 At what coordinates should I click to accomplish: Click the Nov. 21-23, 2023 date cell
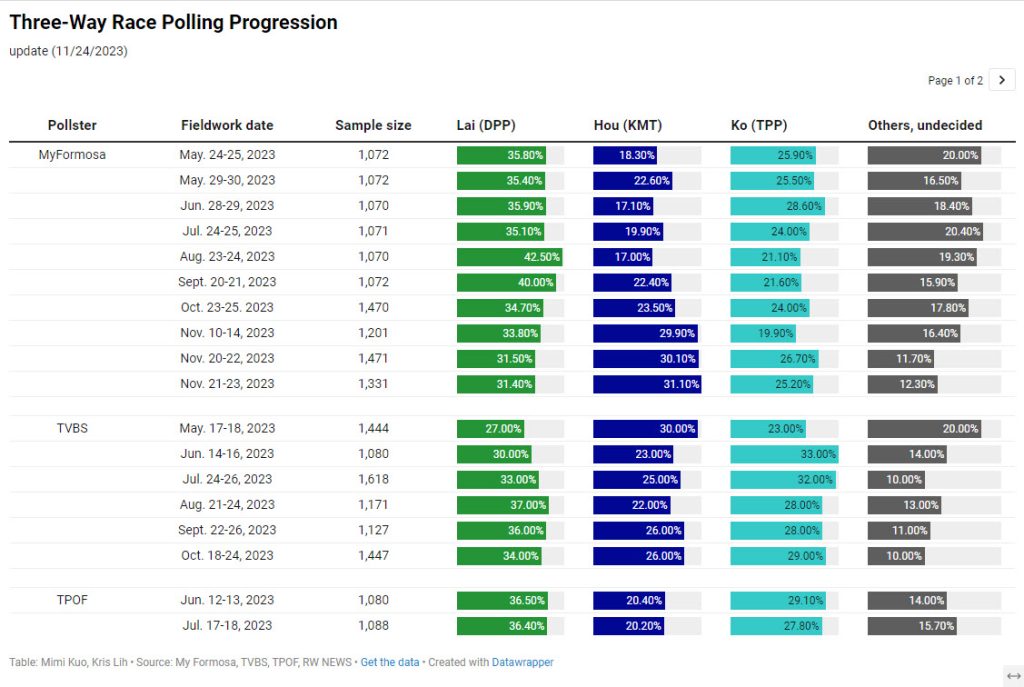pyautogui.click(x=227, y=384)
